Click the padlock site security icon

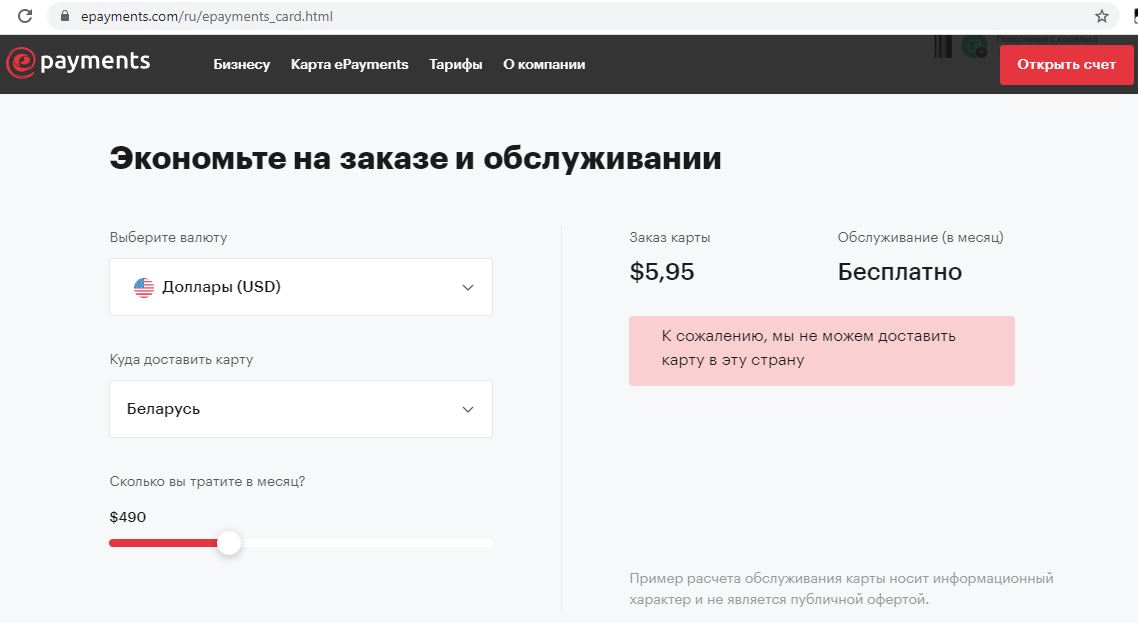(x=66, y=16)
